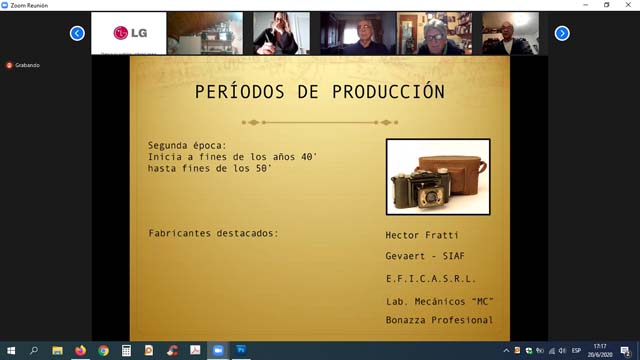Open the clock and date in taskbar

coord(600,351)
